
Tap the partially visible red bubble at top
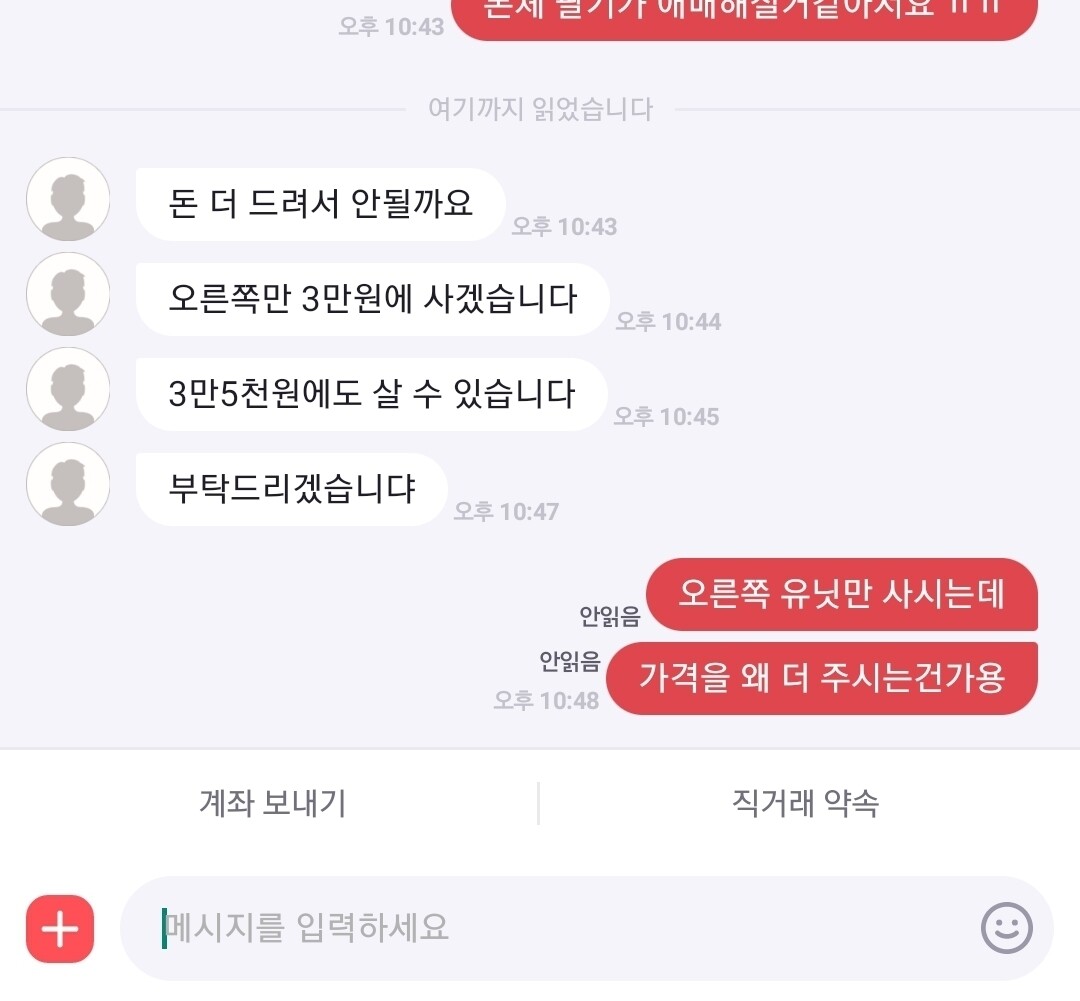744,17
